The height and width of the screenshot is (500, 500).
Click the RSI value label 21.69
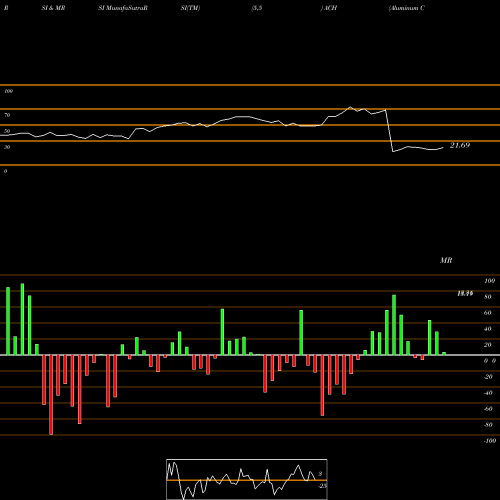pyautogui.click(x=460, y=145)
